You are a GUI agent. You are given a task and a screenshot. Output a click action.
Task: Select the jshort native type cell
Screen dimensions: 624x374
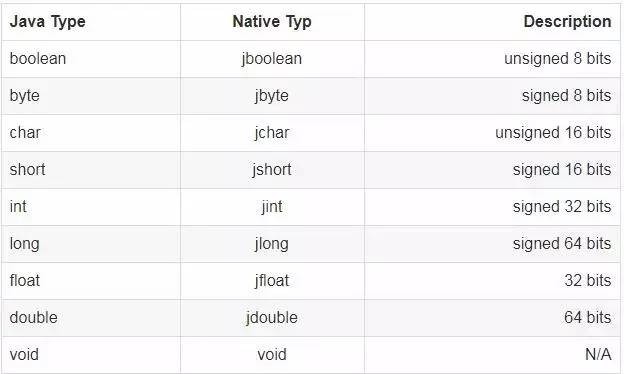(272, 170)
